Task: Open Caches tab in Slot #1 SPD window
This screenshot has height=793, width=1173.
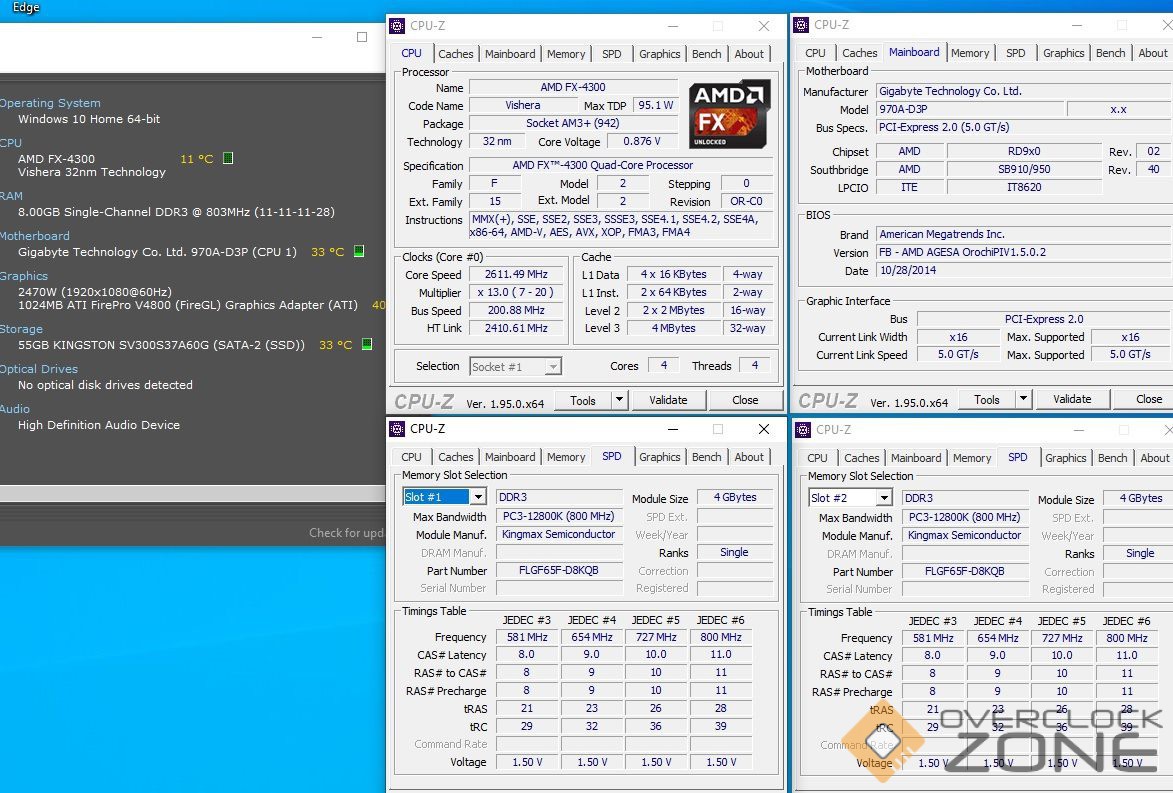Action: [x=456, y=457]
